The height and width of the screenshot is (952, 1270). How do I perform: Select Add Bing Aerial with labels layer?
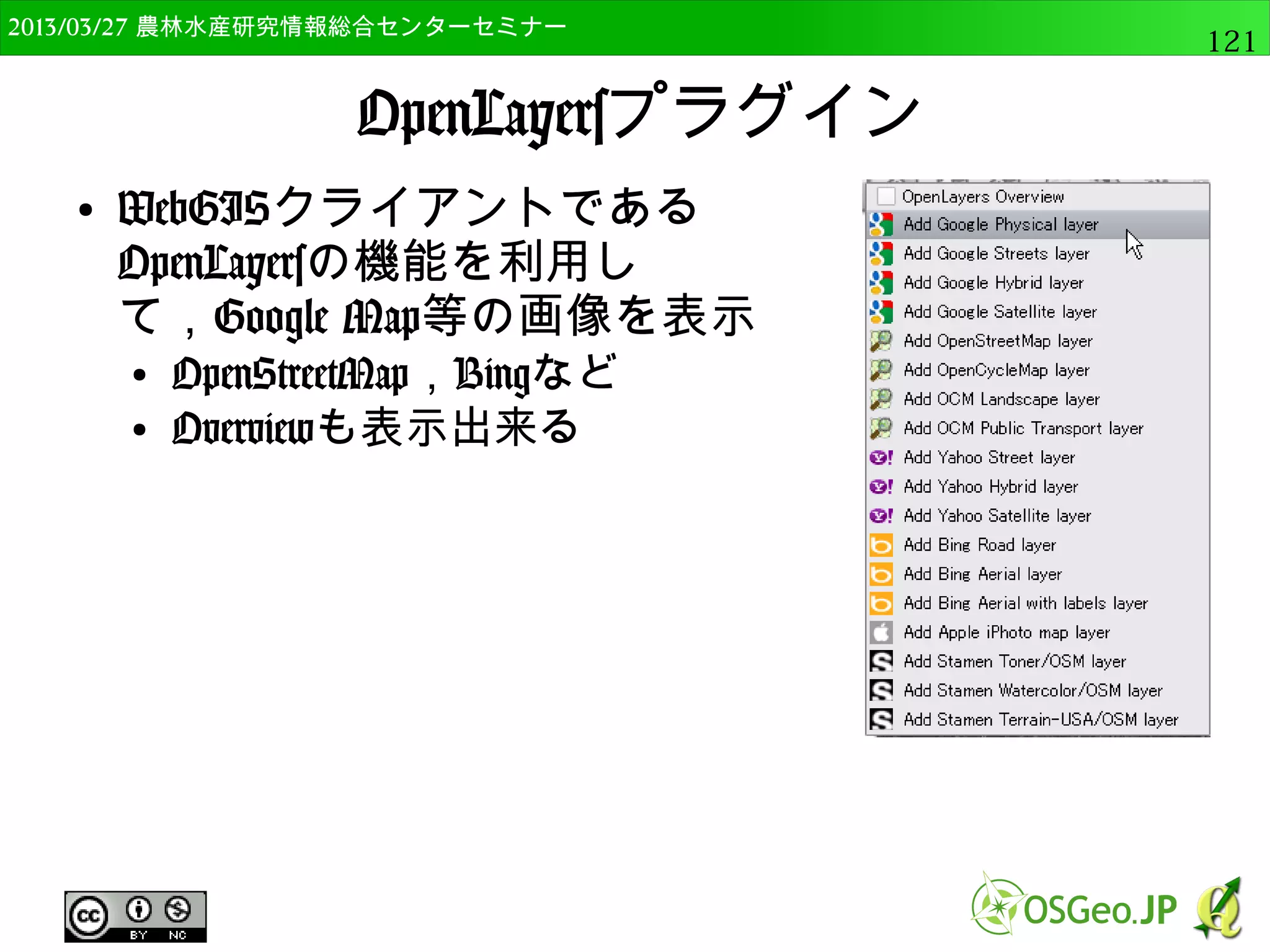1037,603
